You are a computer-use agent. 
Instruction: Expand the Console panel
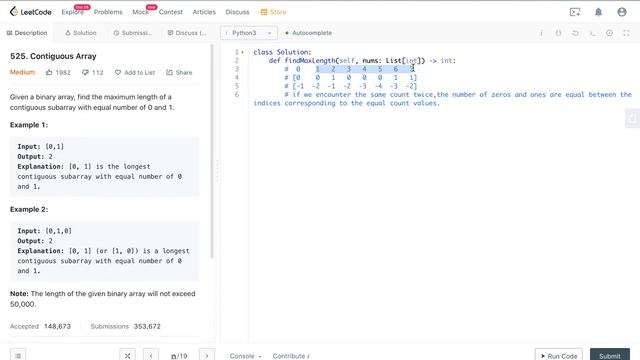click(x=245, y=356)
